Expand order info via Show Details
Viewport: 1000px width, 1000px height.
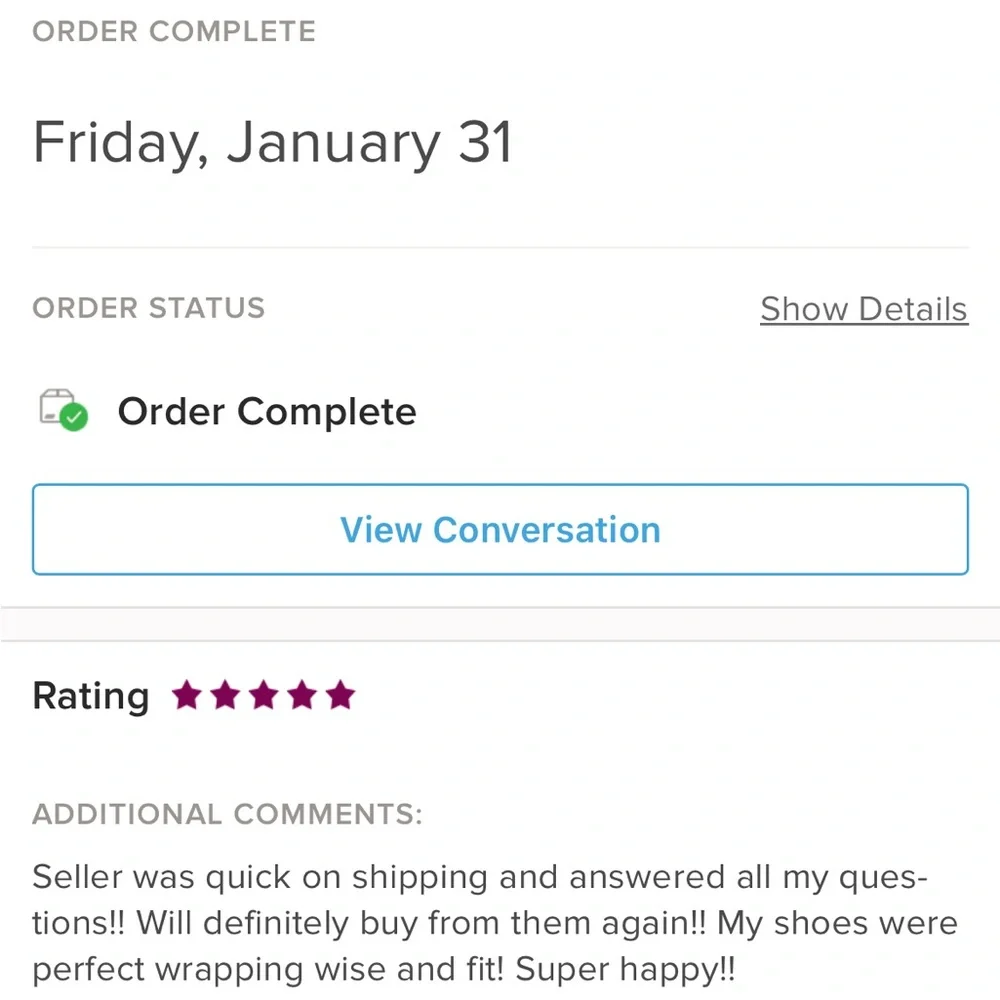864,309
